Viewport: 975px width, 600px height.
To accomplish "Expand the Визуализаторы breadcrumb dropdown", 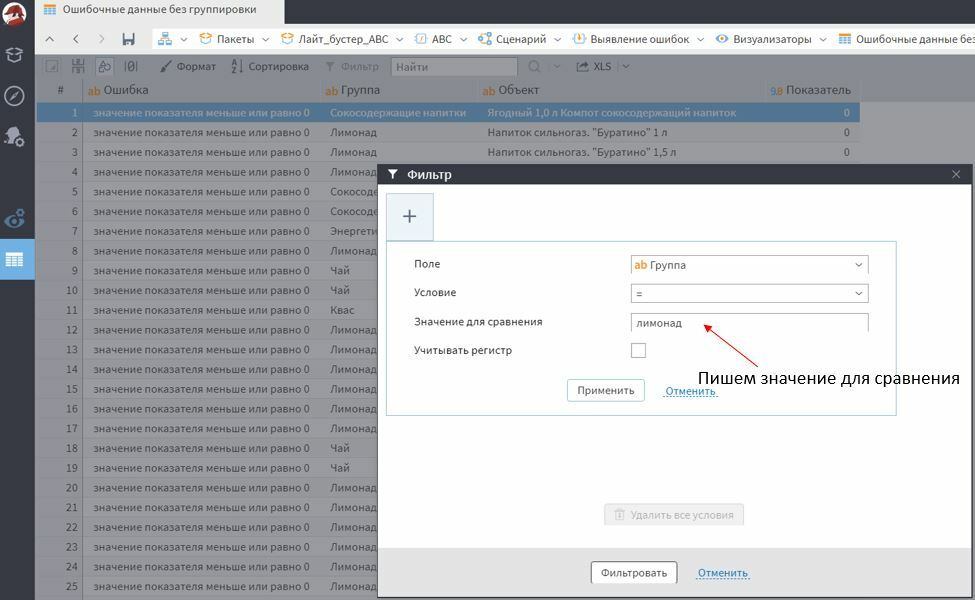I will (x=823, y=39).
